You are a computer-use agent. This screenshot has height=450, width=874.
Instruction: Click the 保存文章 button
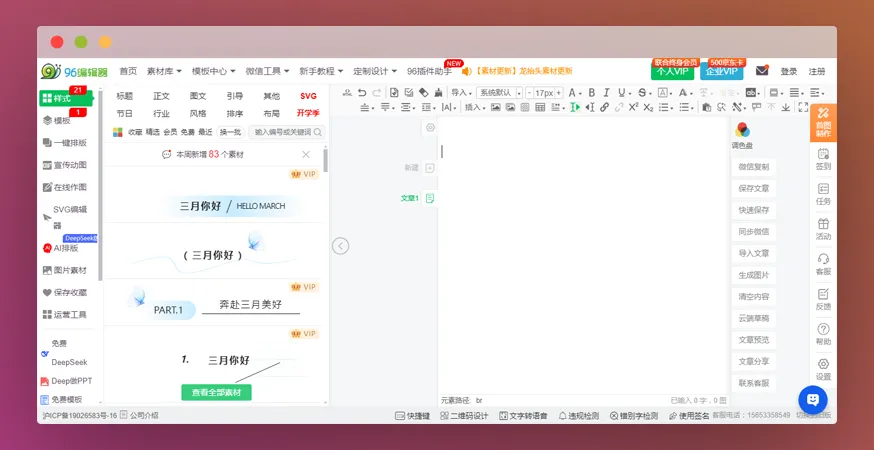(754, 188)
